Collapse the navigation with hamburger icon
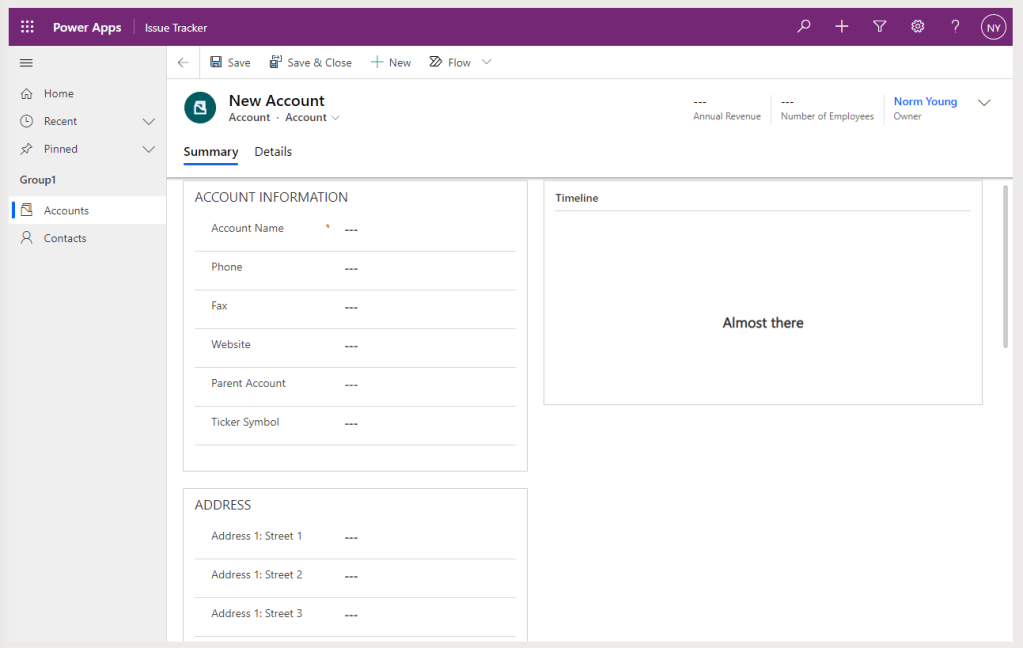The image size is (1023, 648). click(26, 62)
